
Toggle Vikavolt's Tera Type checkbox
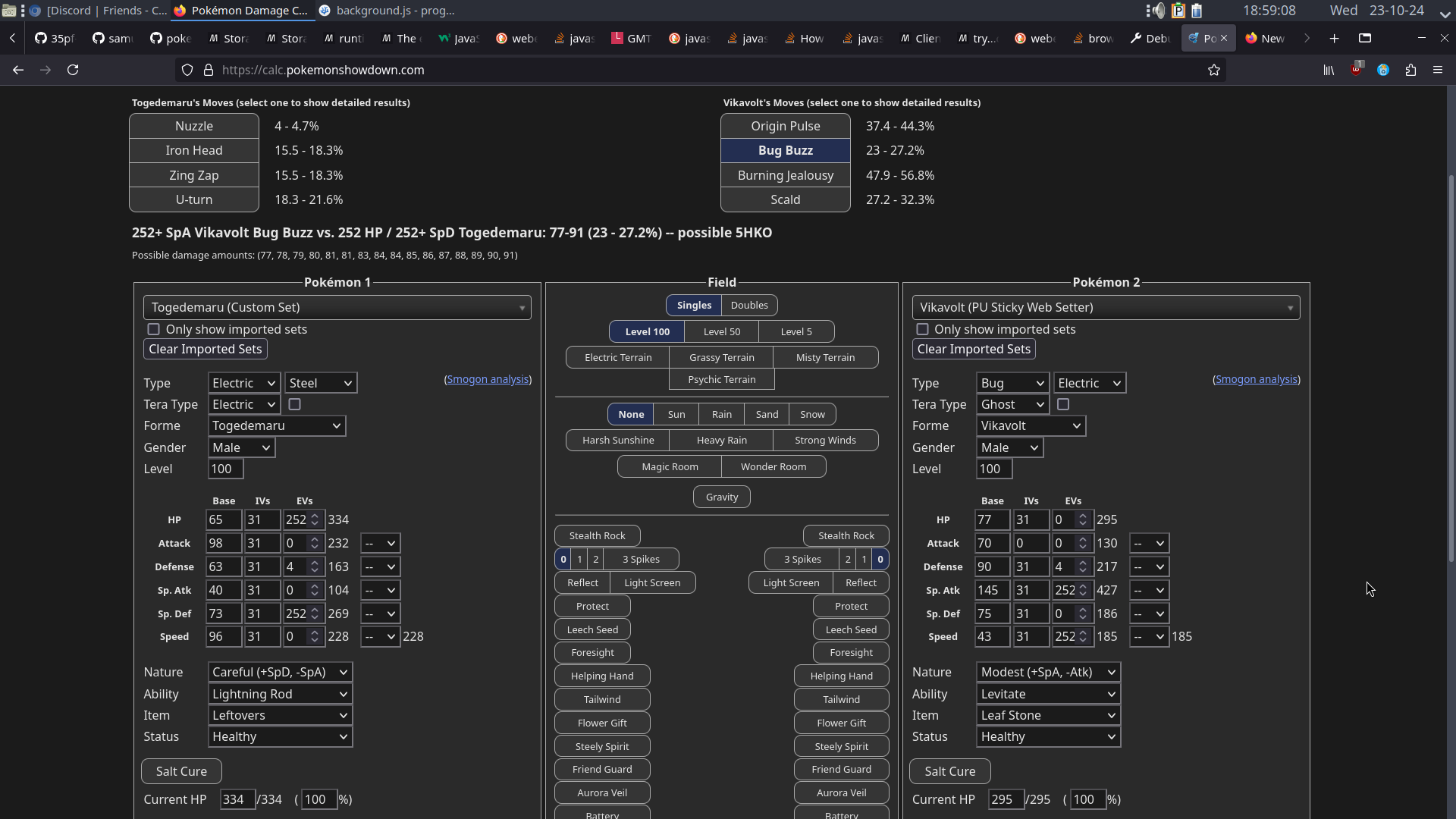[x=1063, y=404]
